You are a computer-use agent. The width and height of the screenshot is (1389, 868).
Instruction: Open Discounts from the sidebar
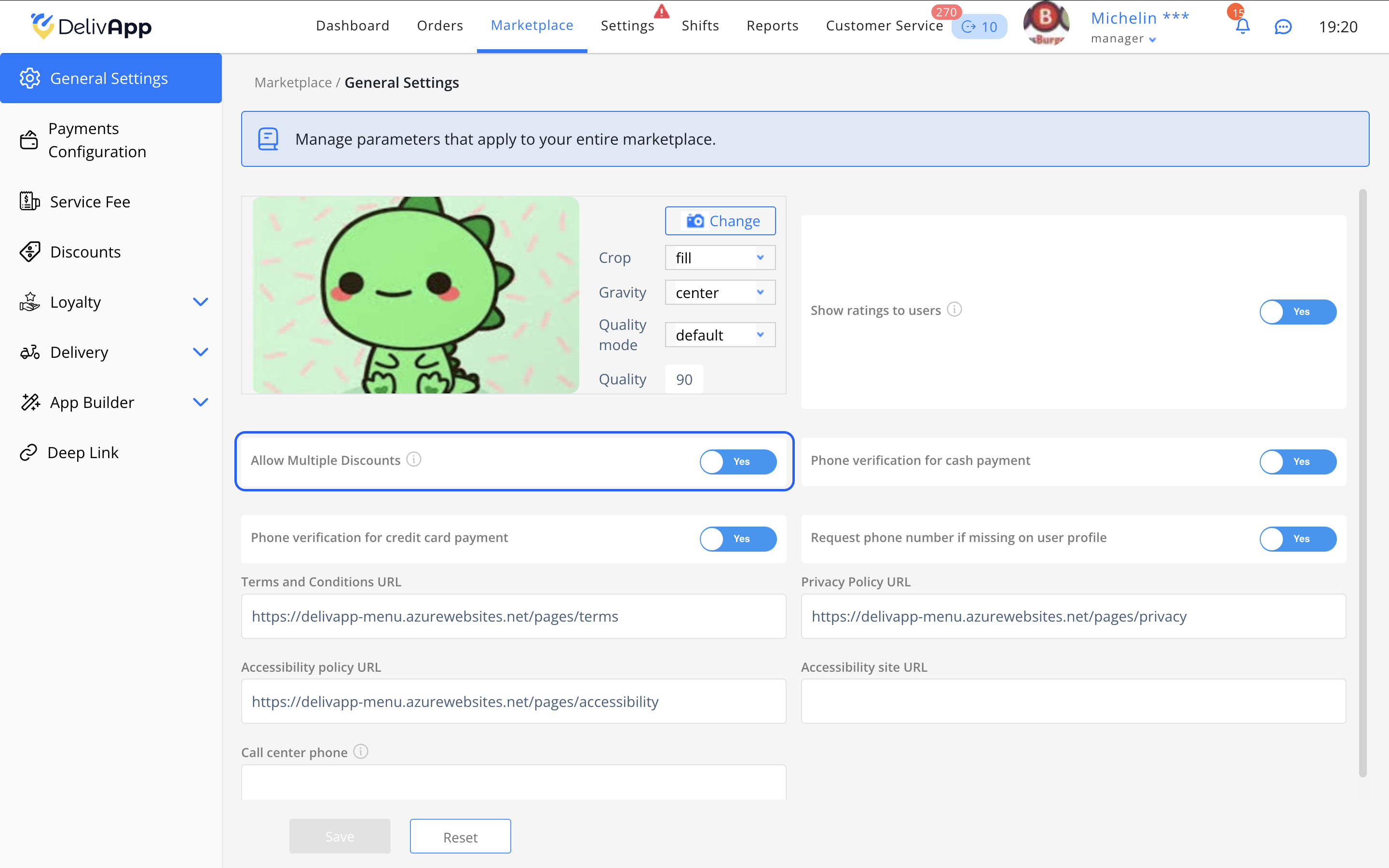85,251
